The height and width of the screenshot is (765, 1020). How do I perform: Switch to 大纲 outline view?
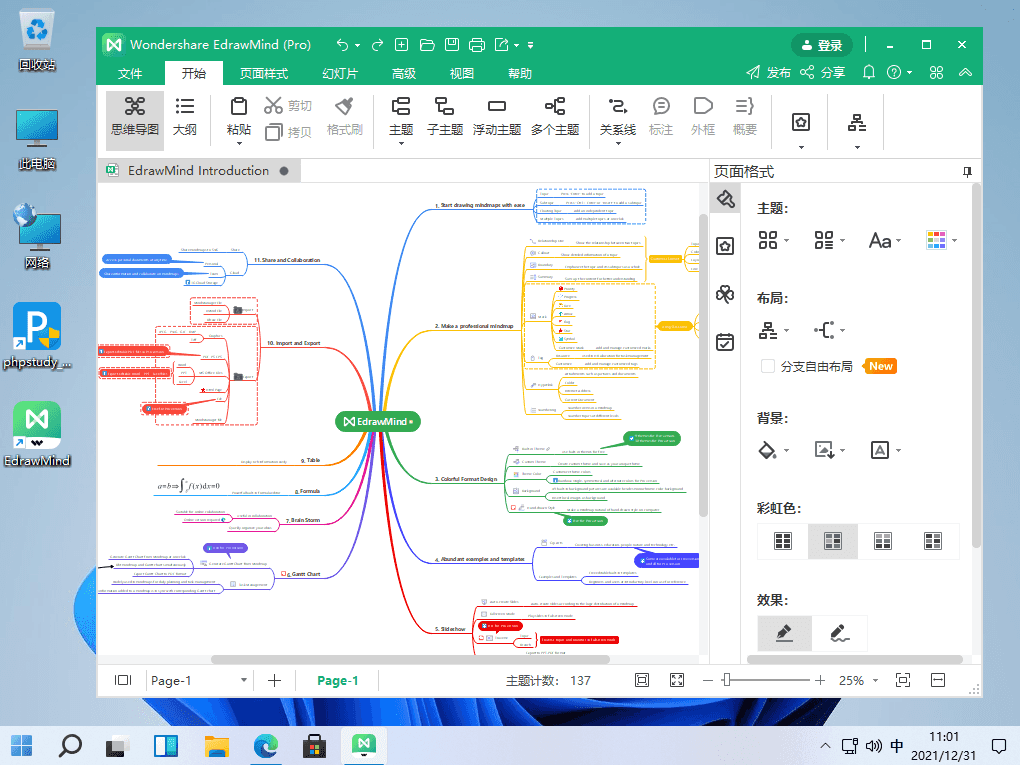pyautogui.click(x=185, y=117)
